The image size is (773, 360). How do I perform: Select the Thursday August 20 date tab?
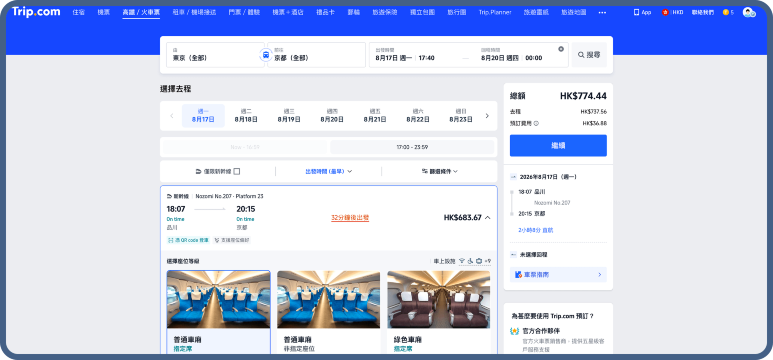[332, 116]
